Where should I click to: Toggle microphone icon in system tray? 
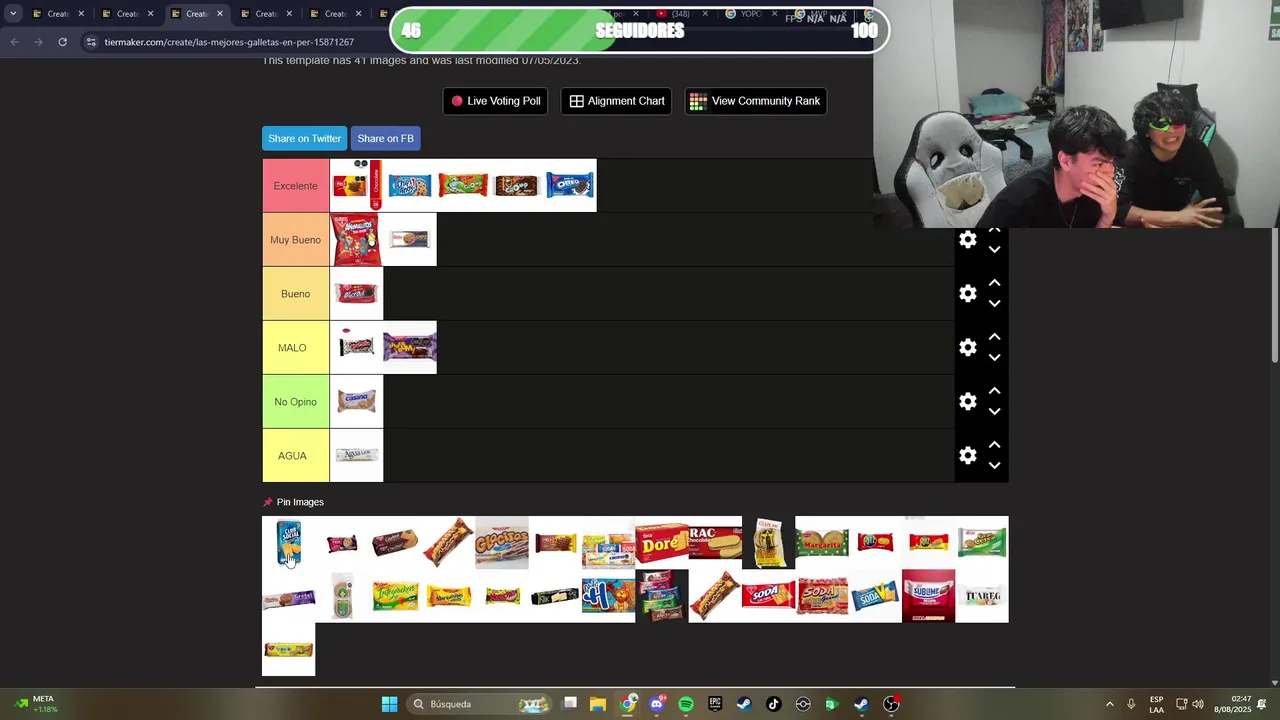[1131, 704]
